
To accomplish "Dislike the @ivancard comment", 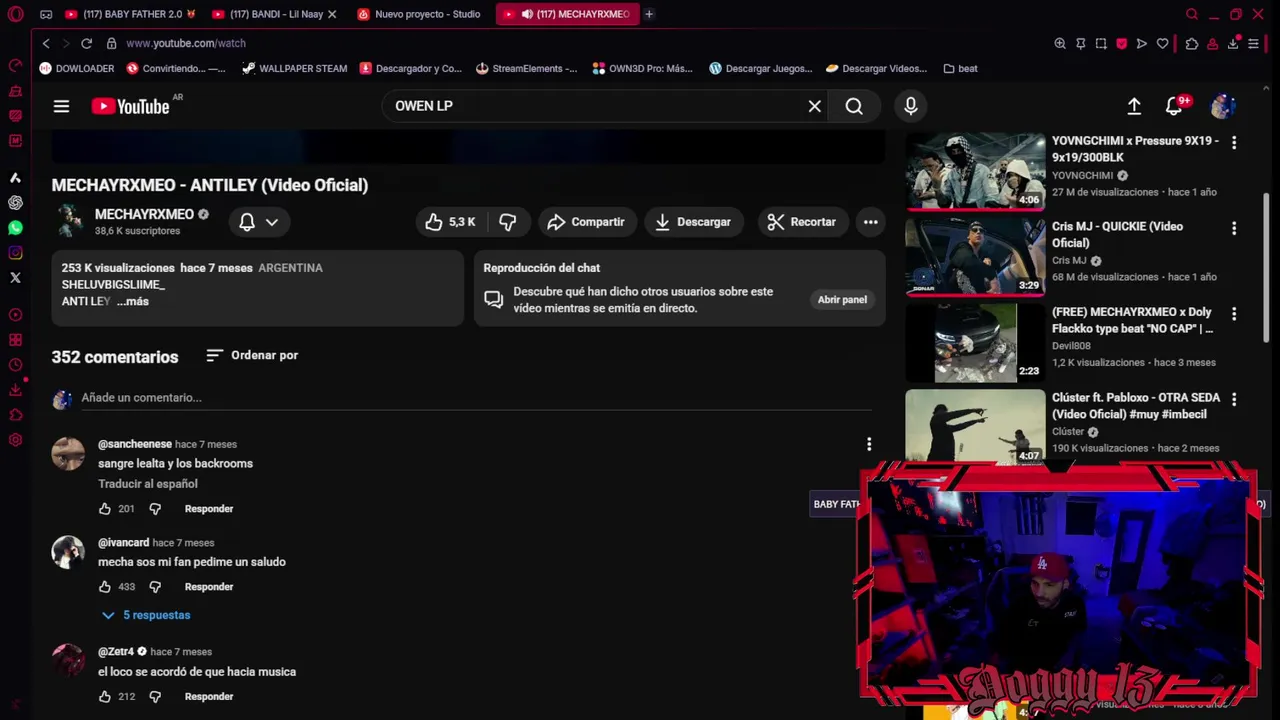I will (x=155, y=587).
